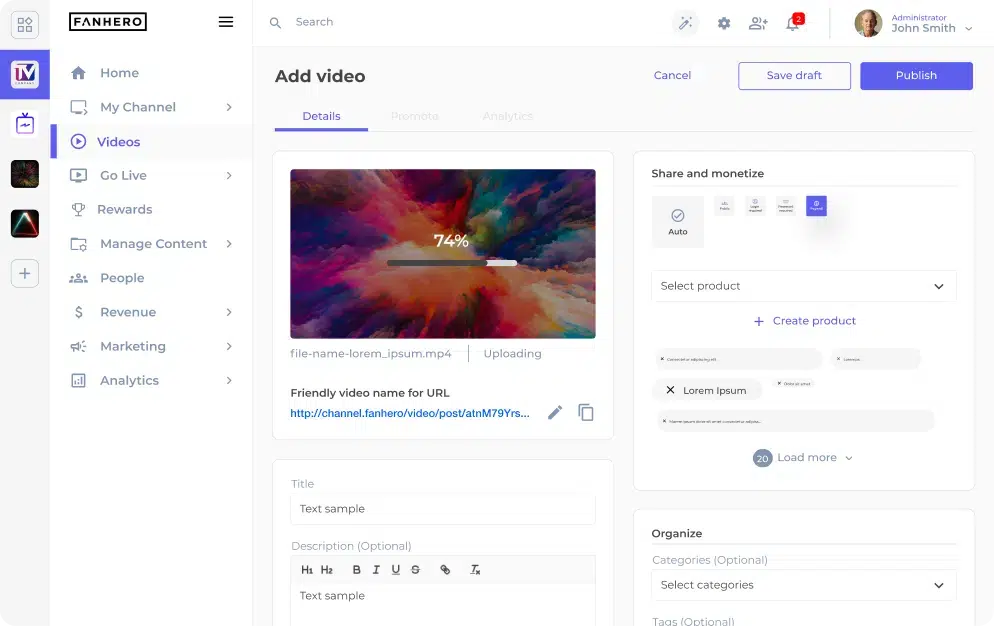Click the video upload progress bar
The image size is (994, 626).
tap(451, 263)
